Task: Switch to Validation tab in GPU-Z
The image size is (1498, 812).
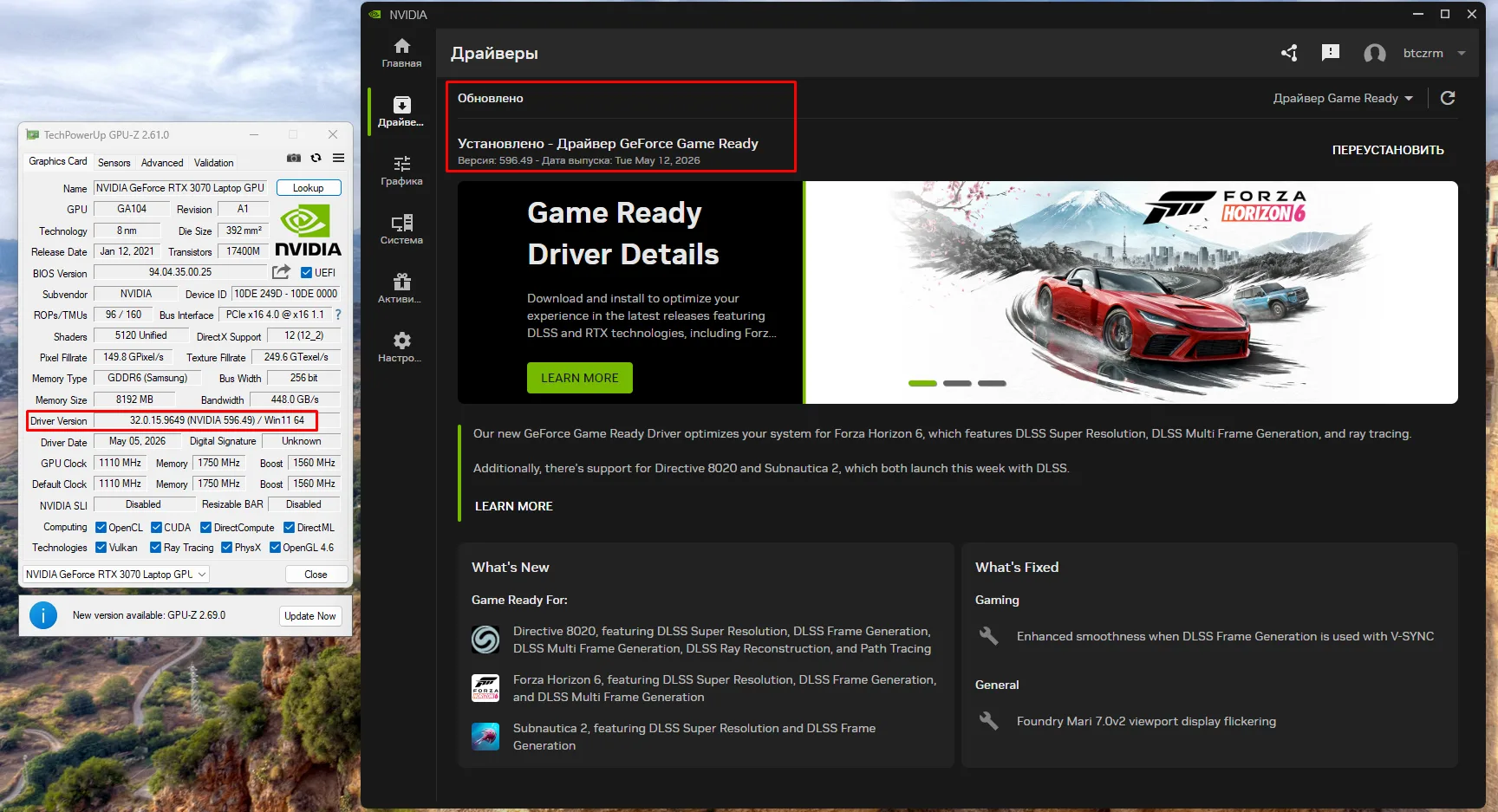Action: [213, 163]
